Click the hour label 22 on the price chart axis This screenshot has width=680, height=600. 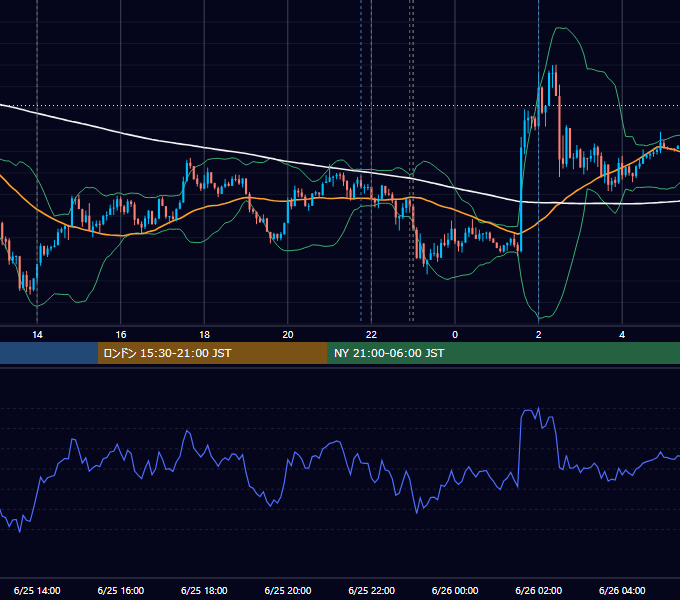click(x=371, y=335)
